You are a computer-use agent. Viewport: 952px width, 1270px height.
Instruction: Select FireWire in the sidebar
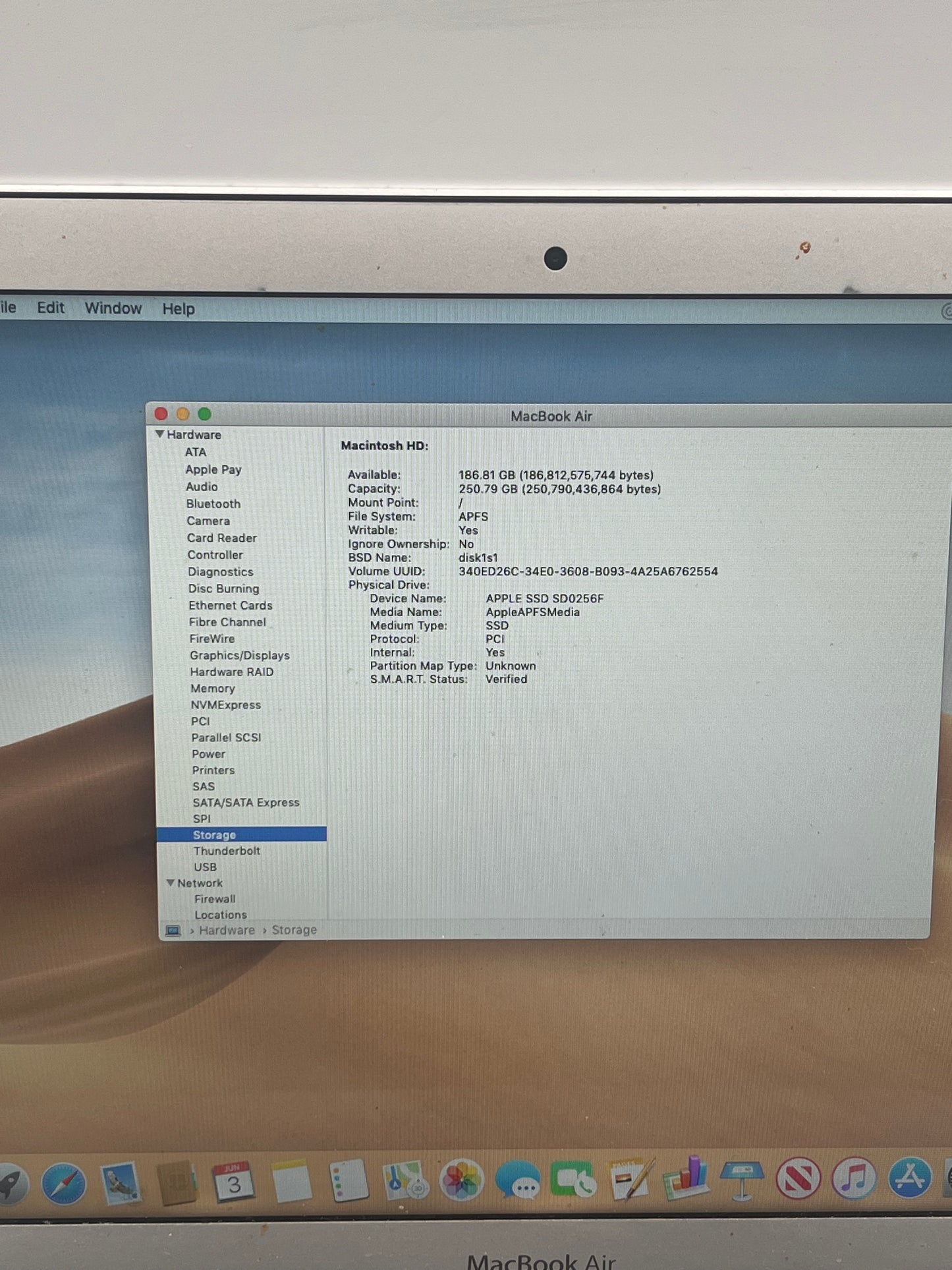coord(212,639)
